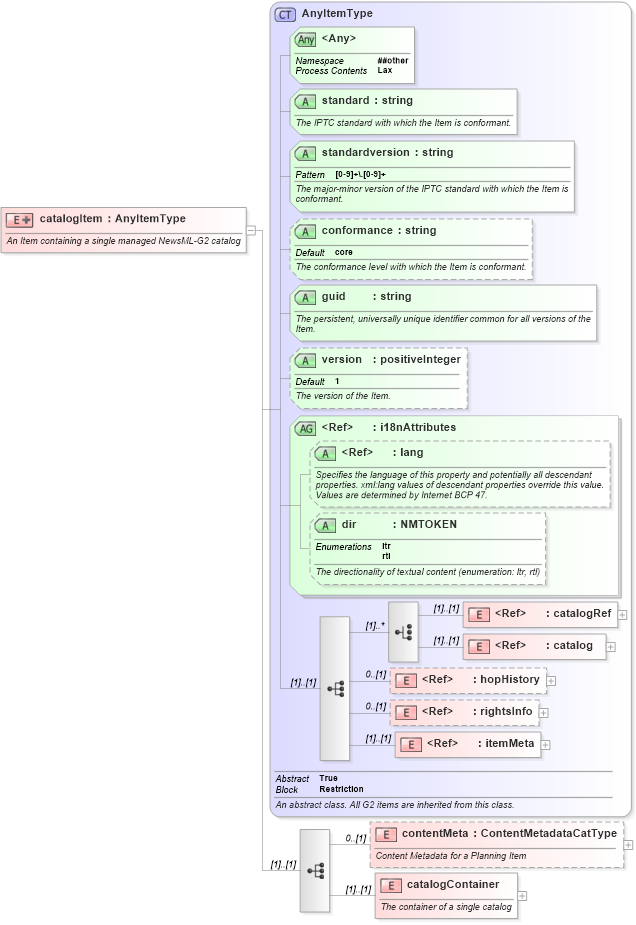
Task: Click the A icon of lang attribute
Action: [x=326, y=454]
